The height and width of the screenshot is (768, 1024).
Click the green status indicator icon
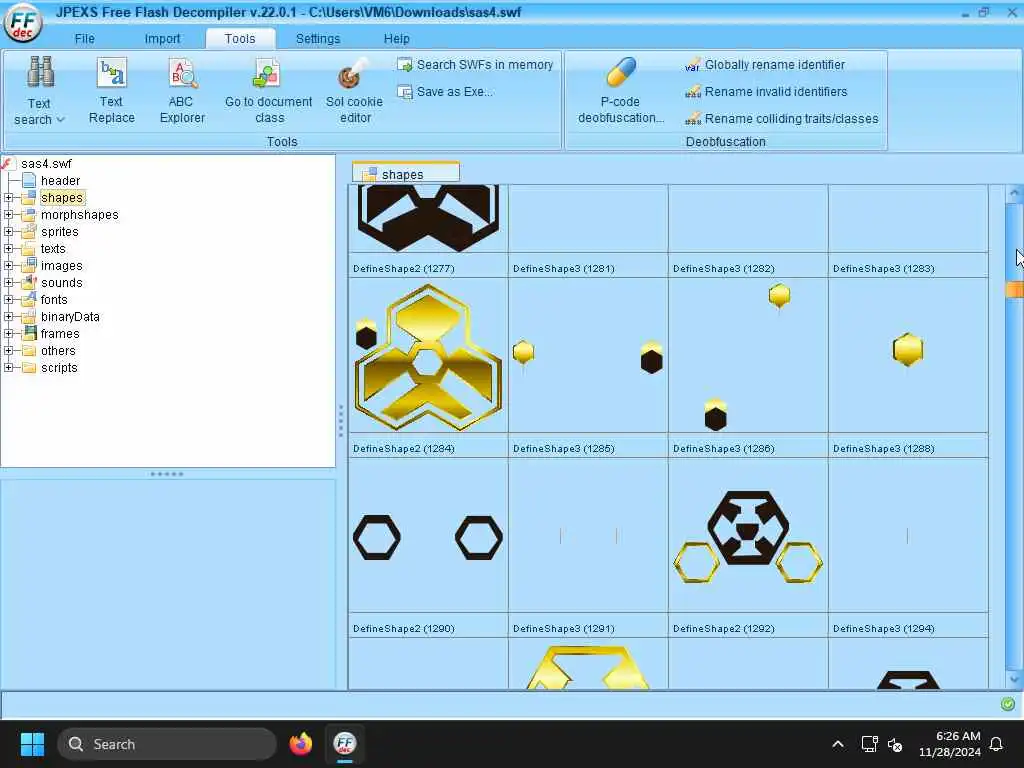[1008, 703]
